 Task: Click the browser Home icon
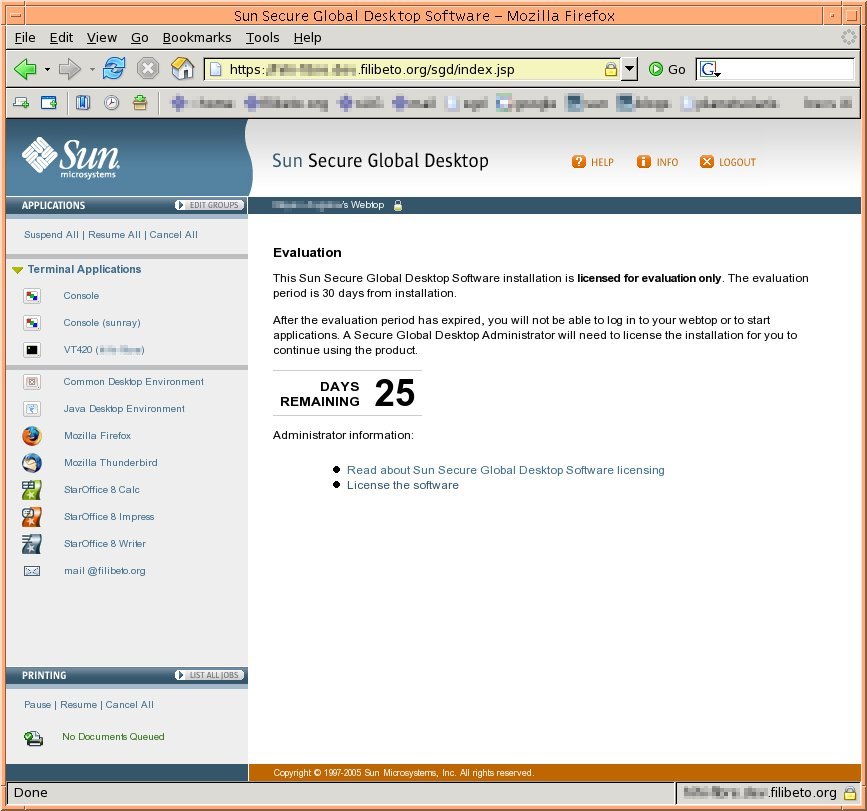point(182,69)
